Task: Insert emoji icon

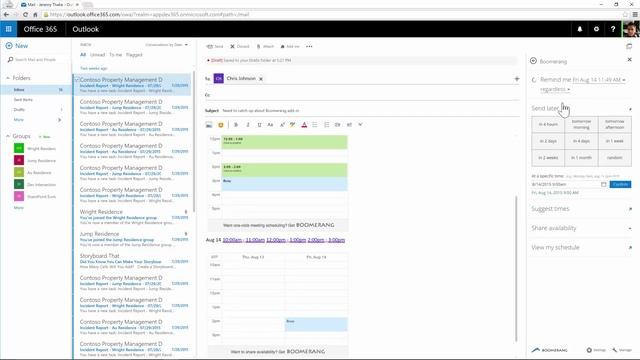Action: [x=221, y=125]
